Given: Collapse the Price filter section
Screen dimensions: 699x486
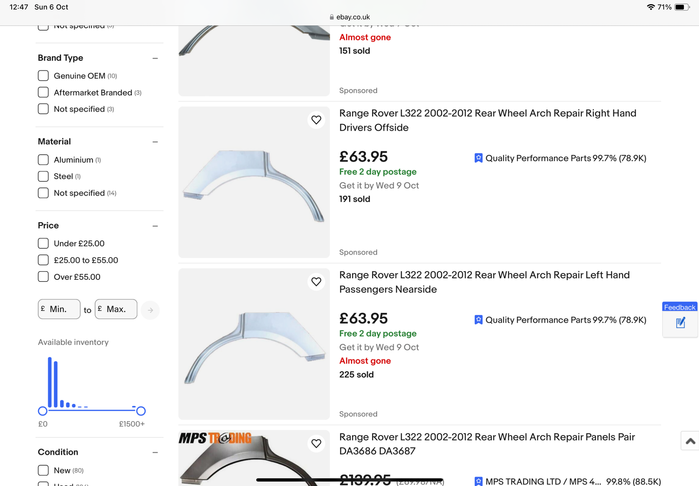Looking at the screenshot, I should [155, 226].
